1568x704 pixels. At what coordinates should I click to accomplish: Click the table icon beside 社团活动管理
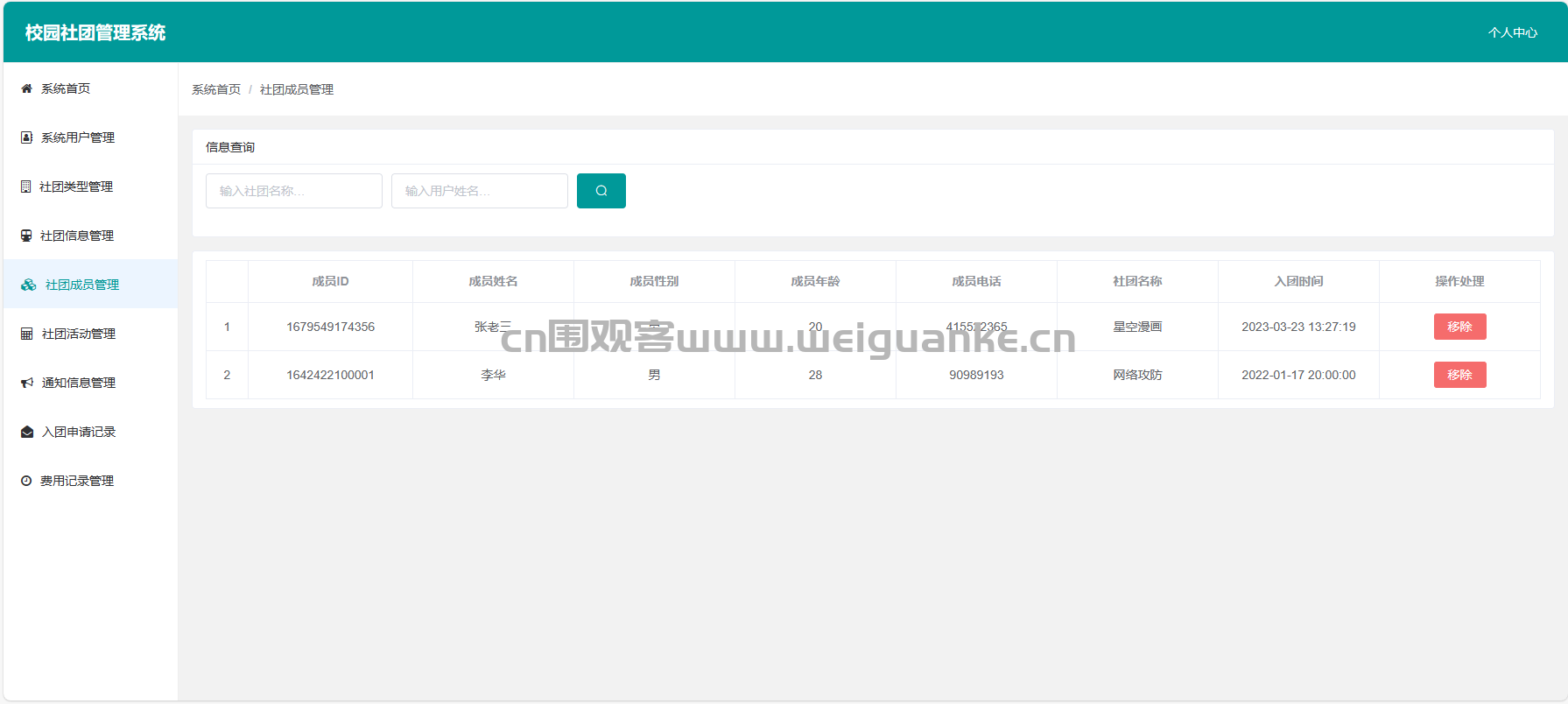[26, 334]
